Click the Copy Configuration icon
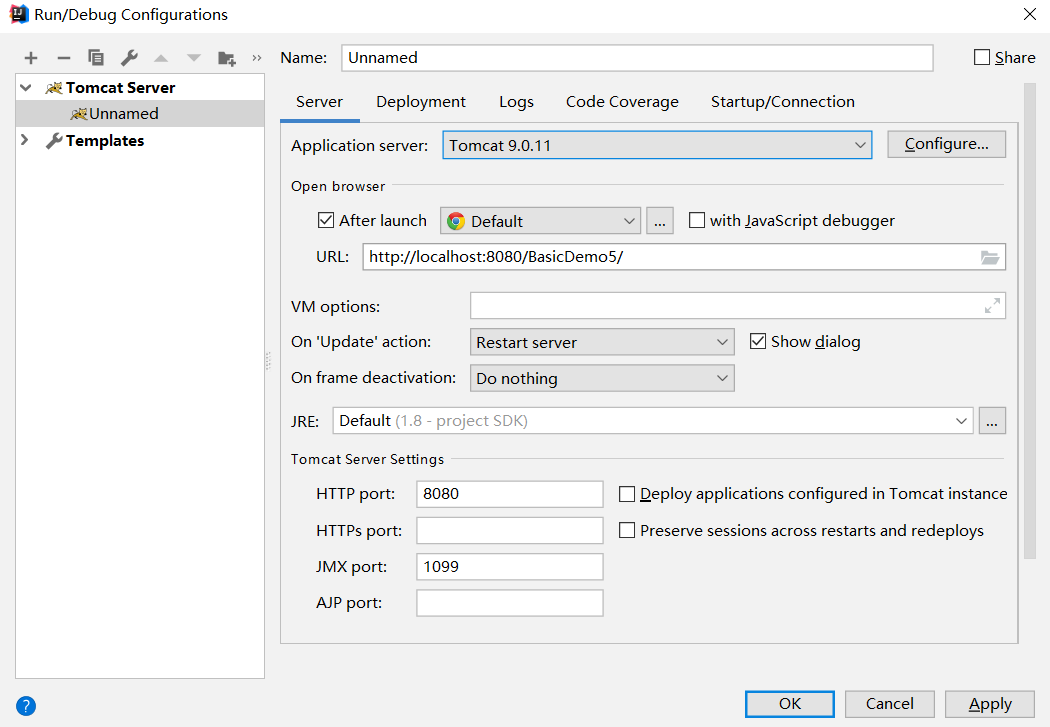The height and width of the screenshot is (727, 1050). pos(96,58)
